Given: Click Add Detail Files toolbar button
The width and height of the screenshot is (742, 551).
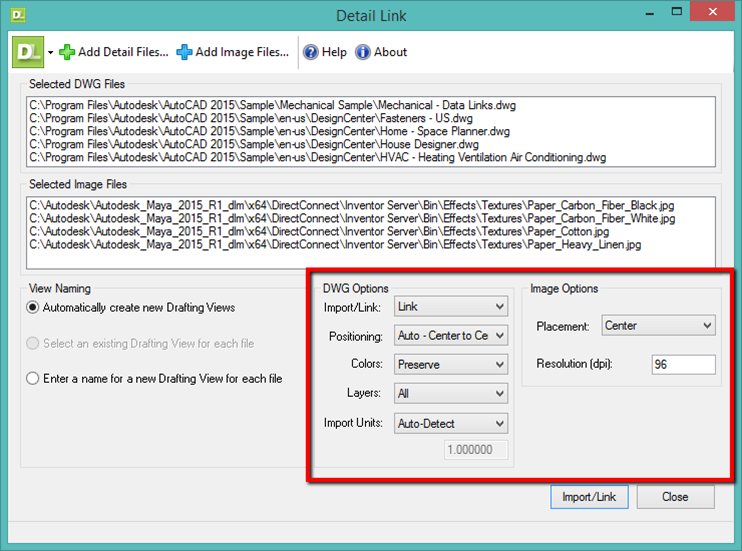Looking at the screenshot, I should [x=114, y=52].
